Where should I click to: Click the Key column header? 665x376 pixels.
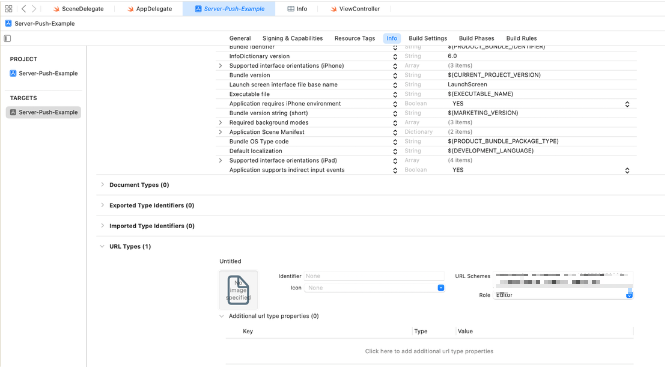tap(248, 331)
